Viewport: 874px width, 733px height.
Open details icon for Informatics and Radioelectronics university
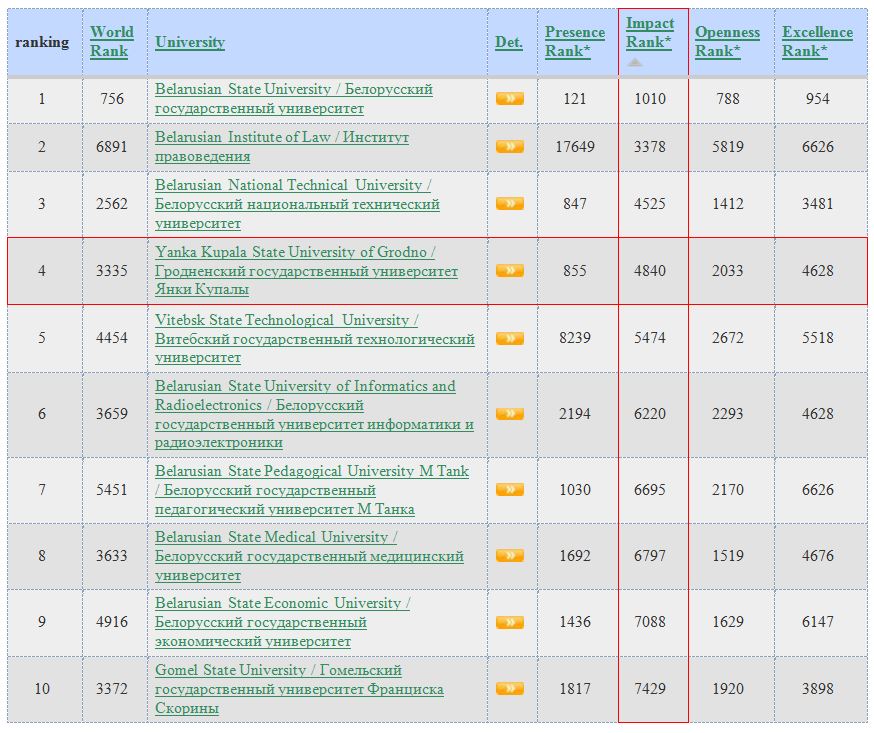tap(509, 414)
